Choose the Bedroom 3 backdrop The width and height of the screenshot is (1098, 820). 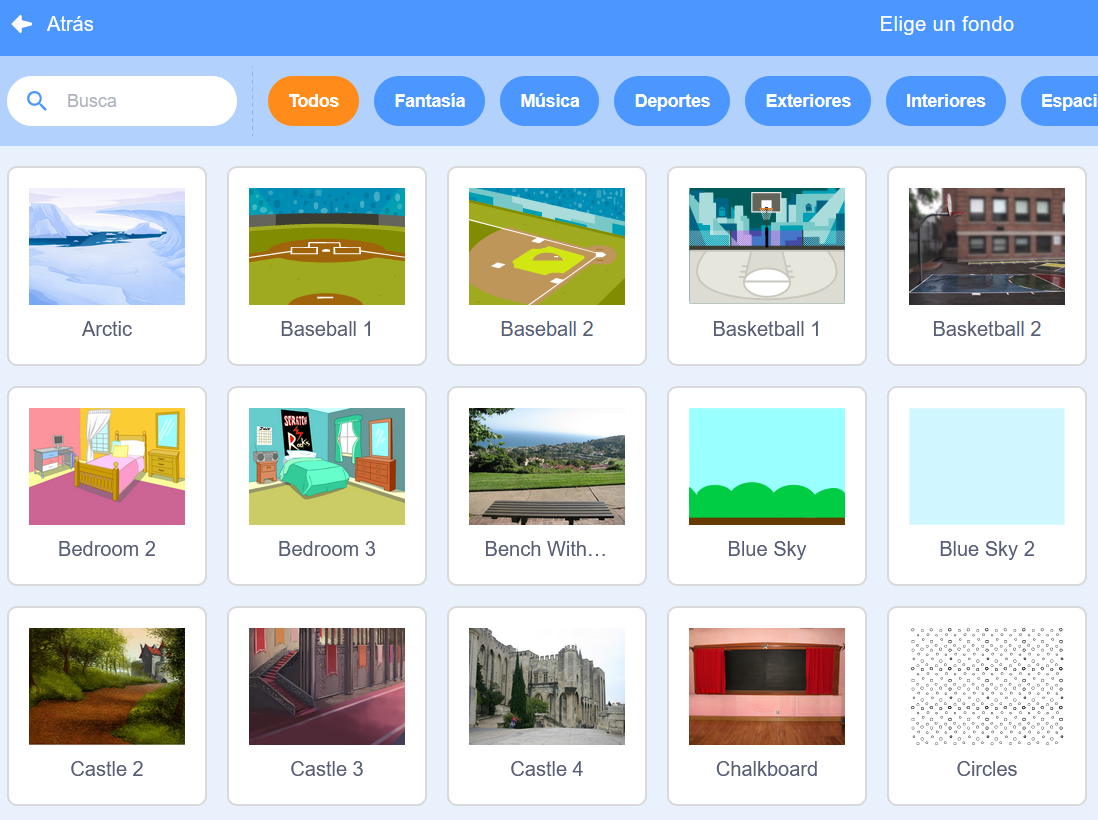pos(327,467)
